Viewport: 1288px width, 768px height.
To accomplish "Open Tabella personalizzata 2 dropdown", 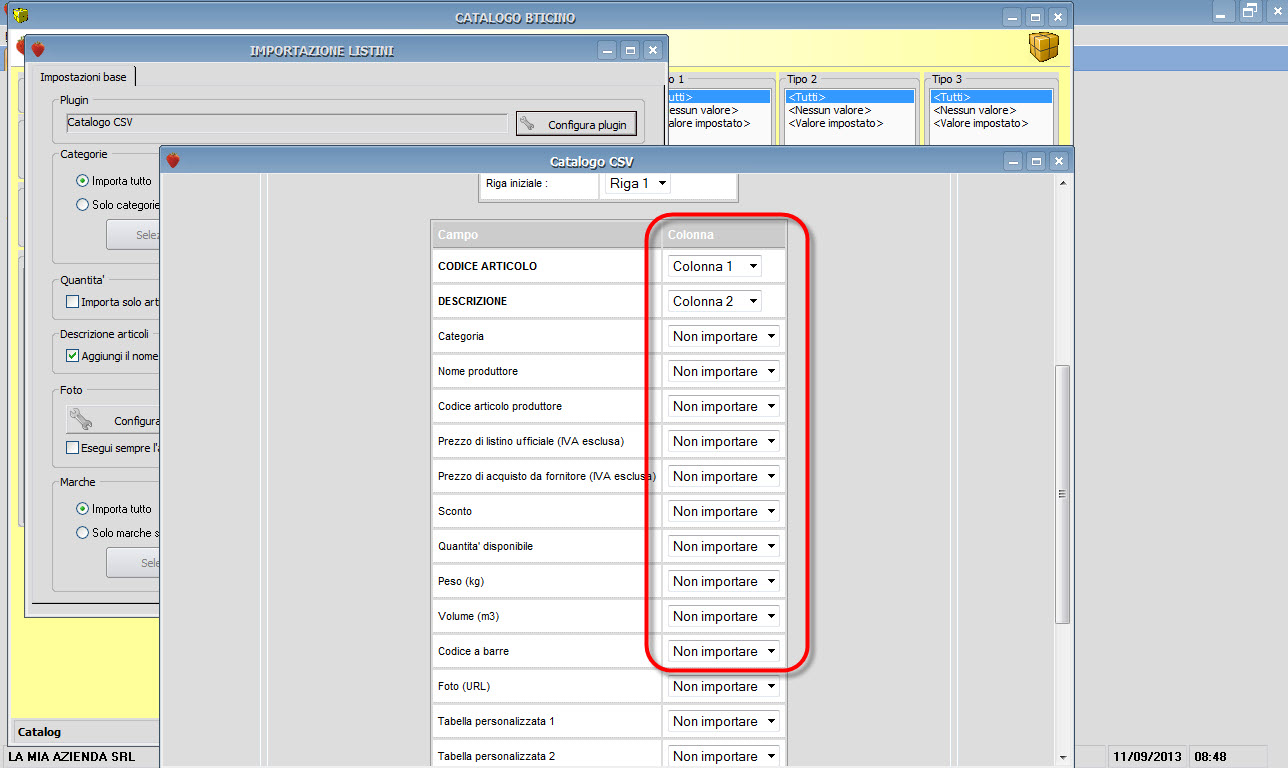I will [723, 756].
